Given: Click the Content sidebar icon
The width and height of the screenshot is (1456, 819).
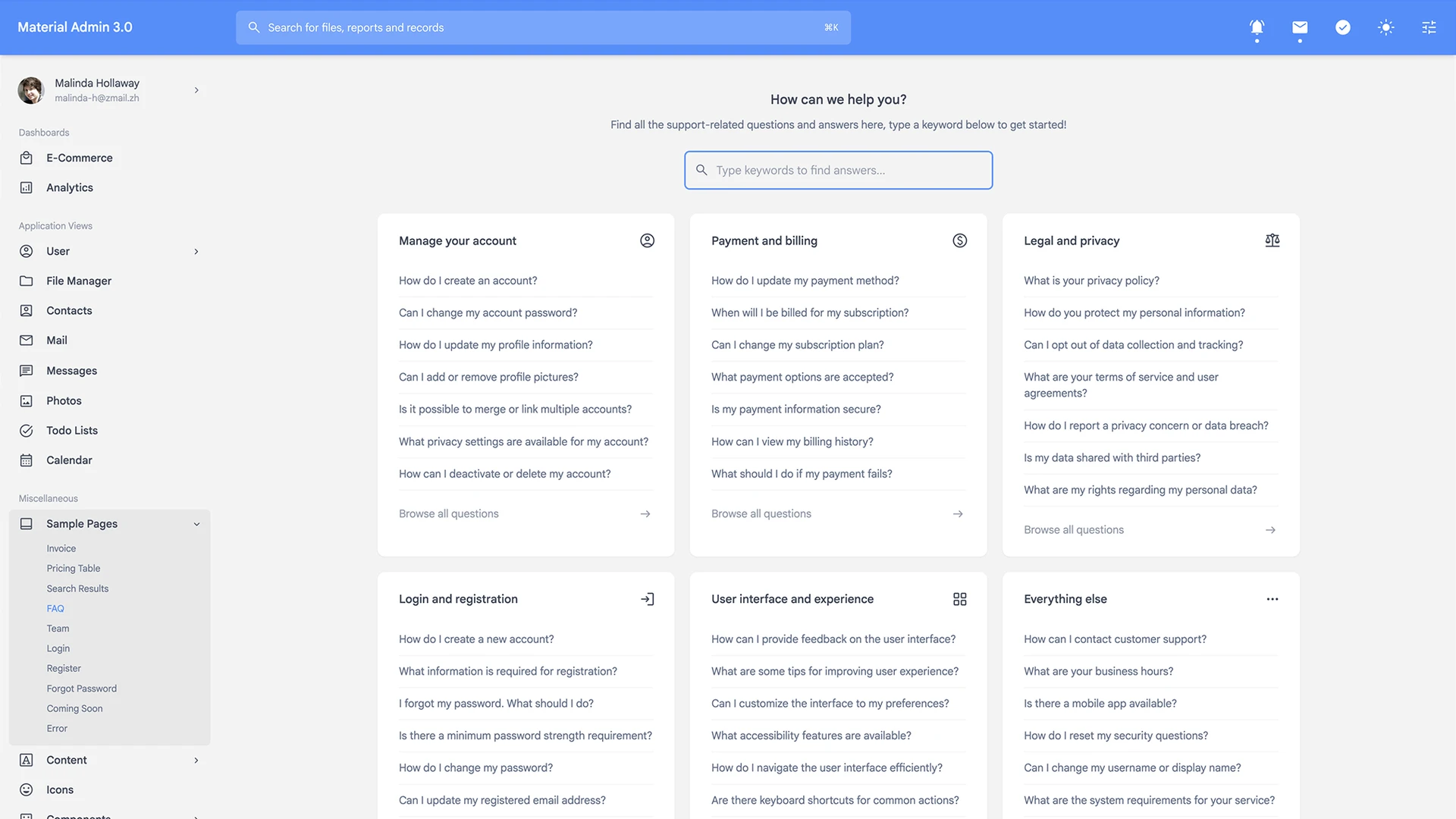Looking at the screenshot, I should 27,760.
